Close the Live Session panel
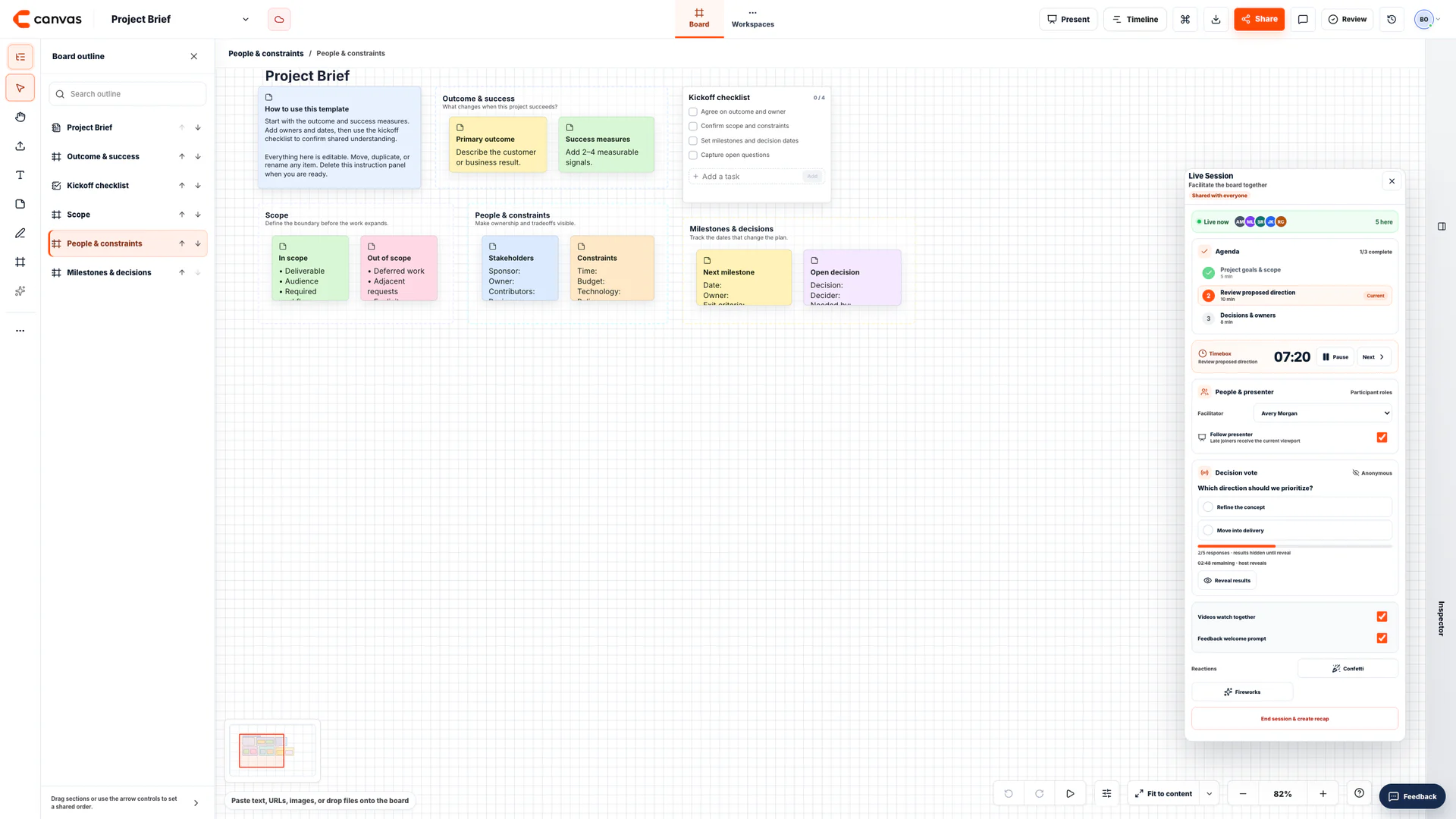This screenshot has width=1456, height=819. (1392, 181)
